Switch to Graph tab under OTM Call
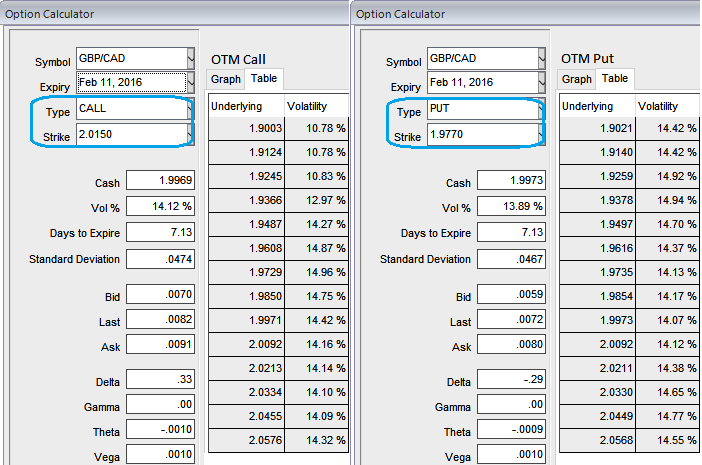Viewport: 702px width, 465px height. point(227,79)
